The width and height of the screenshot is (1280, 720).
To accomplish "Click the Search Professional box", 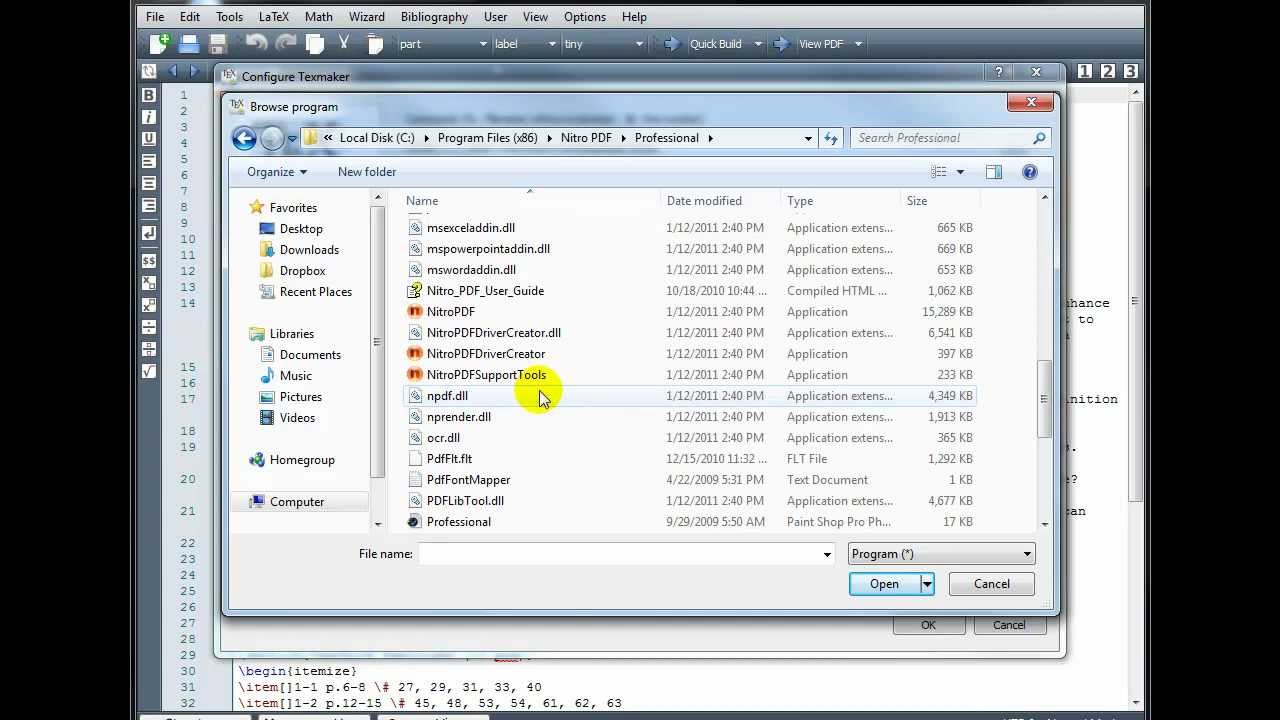I will pos(950,138).
